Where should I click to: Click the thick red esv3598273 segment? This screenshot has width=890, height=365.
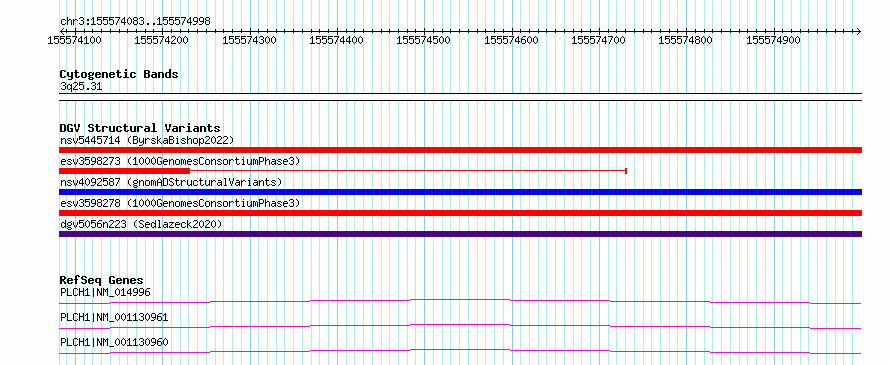[124, 171]
